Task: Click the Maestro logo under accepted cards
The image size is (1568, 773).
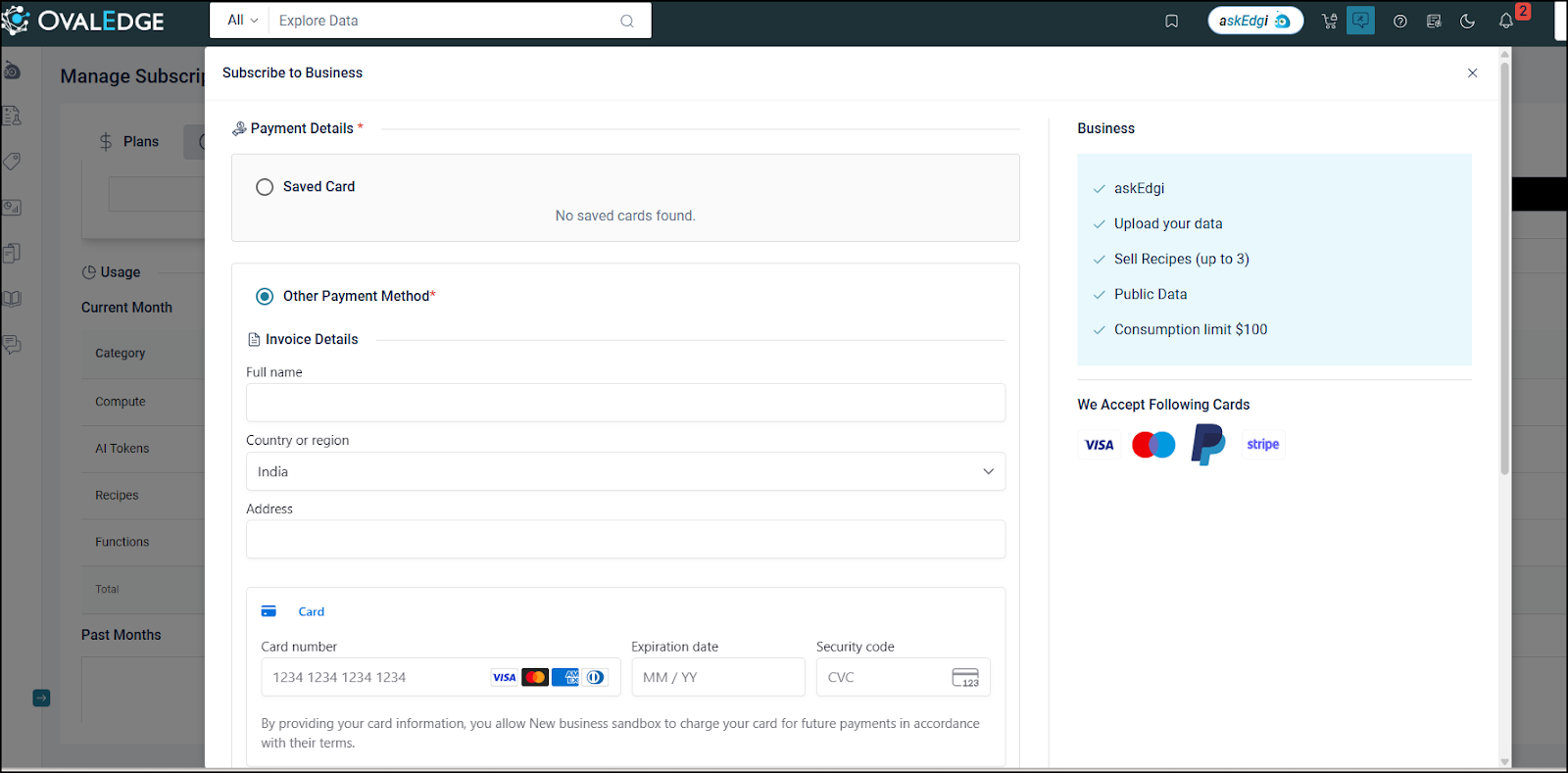Action: pos(1153,445)
